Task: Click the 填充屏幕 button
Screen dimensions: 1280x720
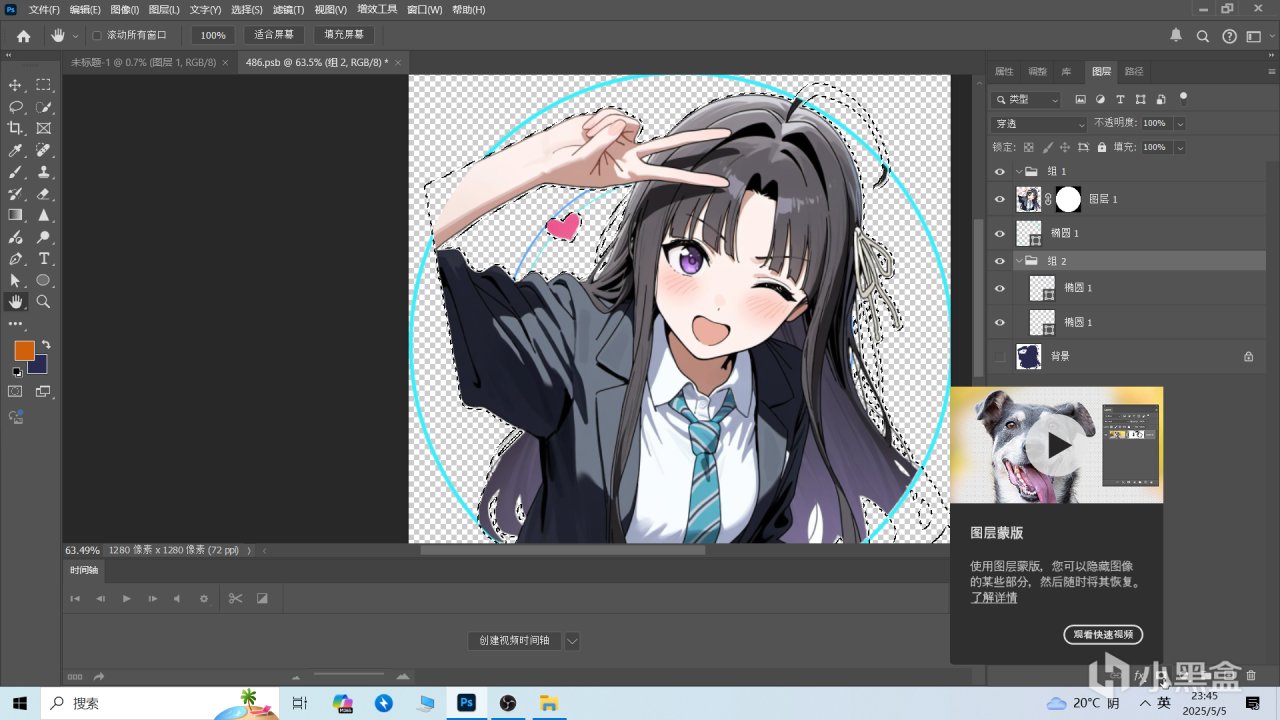Action: click(343, 35)
